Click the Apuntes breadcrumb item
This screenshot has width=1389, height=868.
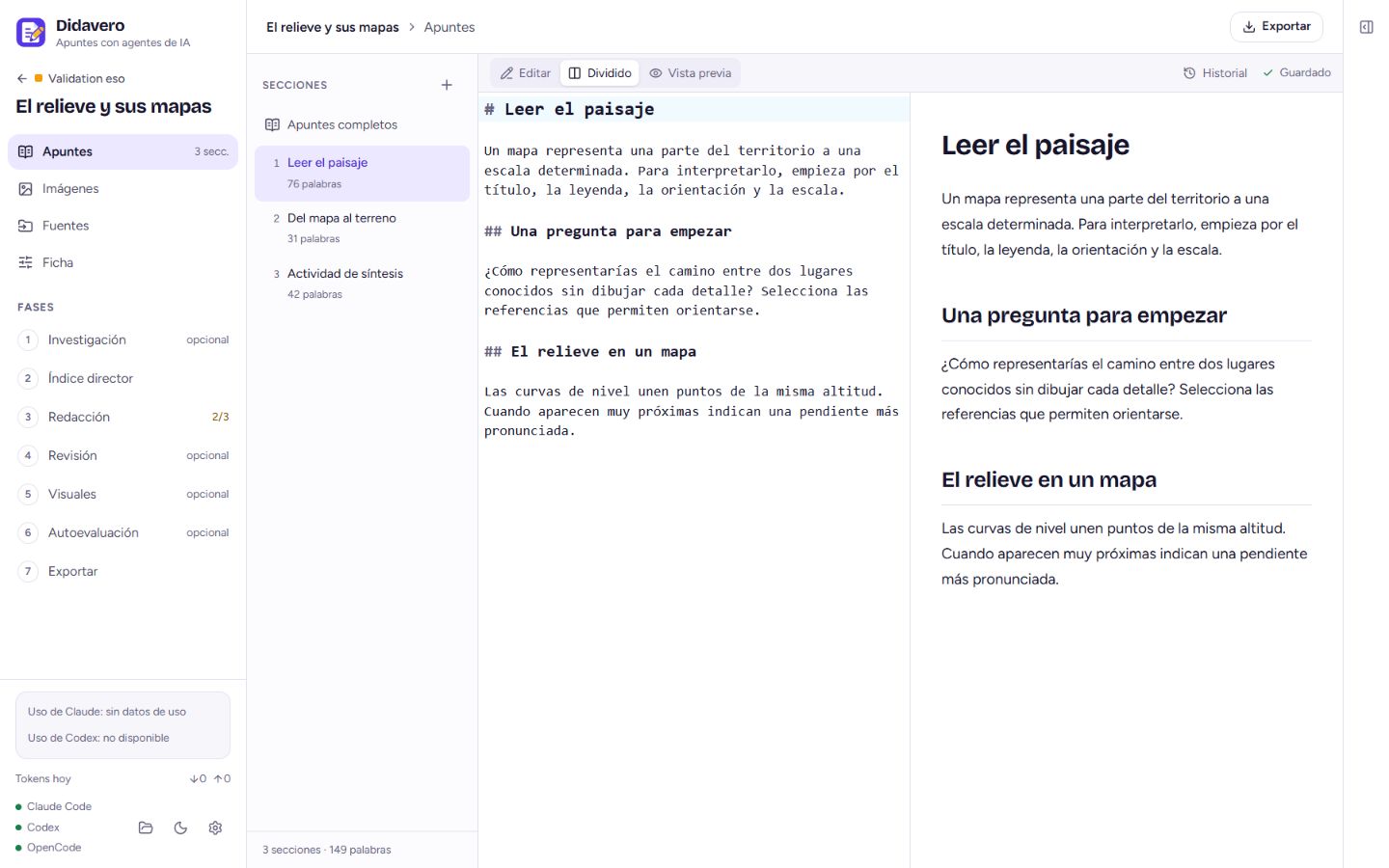click(449, 27)
